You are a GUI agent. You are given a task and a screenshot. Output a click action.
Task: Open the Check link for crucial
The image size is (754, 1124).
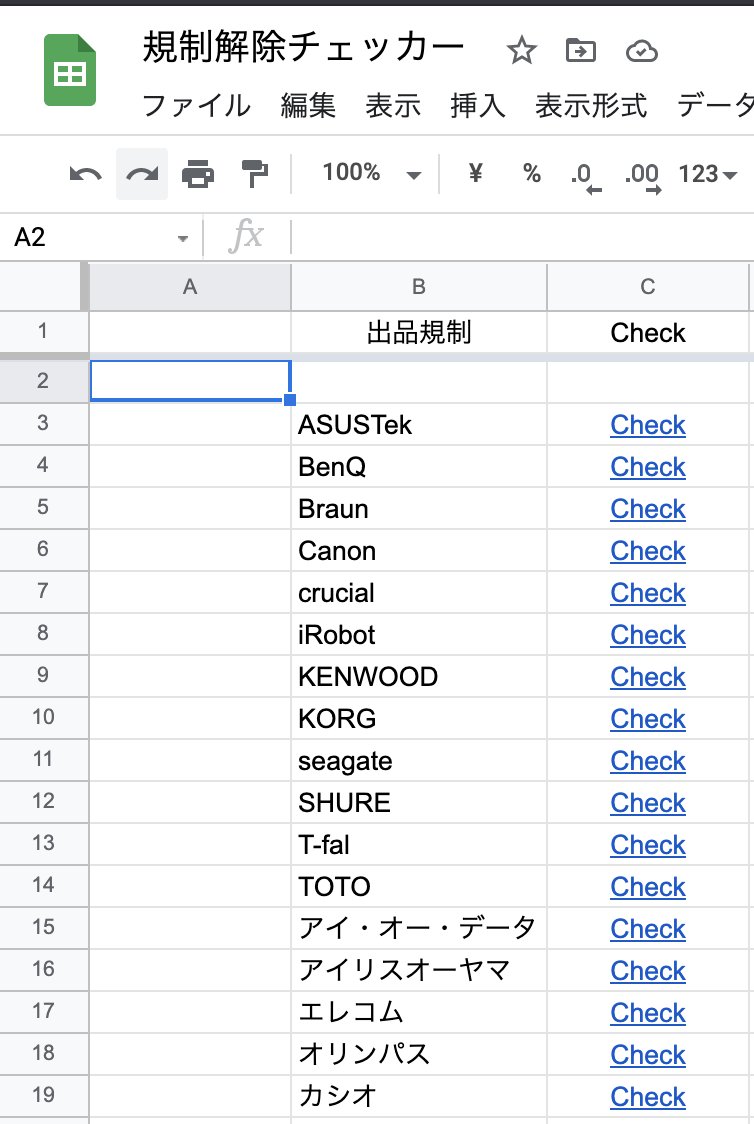[x=648, y=593]
